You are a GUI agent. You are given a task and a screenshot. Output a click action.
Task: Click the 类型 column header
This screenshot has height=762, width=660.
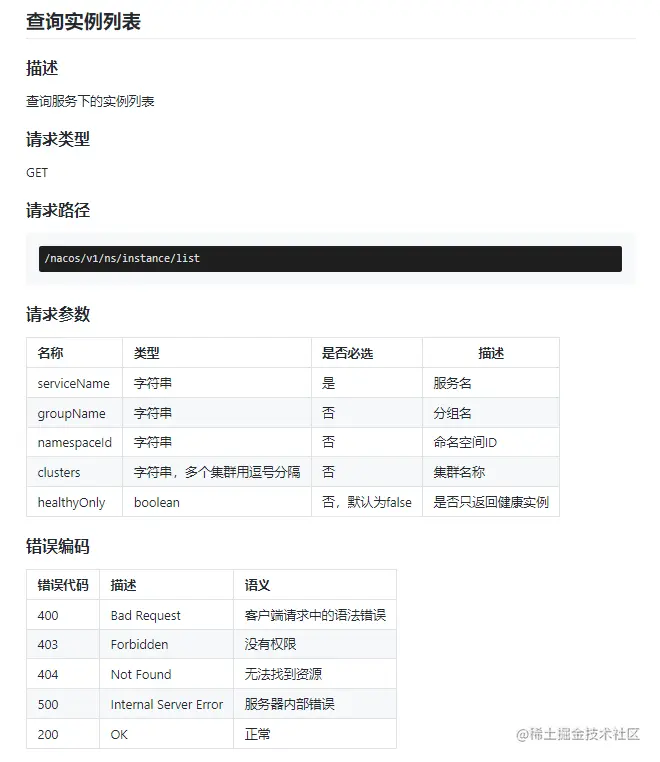pos(147,353)
